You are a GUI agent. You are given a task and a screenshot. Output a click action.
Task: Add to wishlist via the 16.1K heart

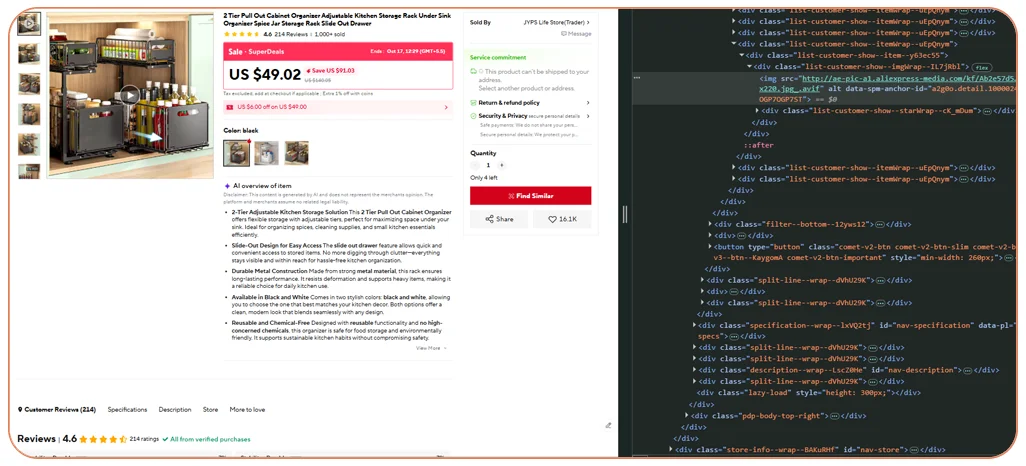pyautogui.click(x=562, y=219)
